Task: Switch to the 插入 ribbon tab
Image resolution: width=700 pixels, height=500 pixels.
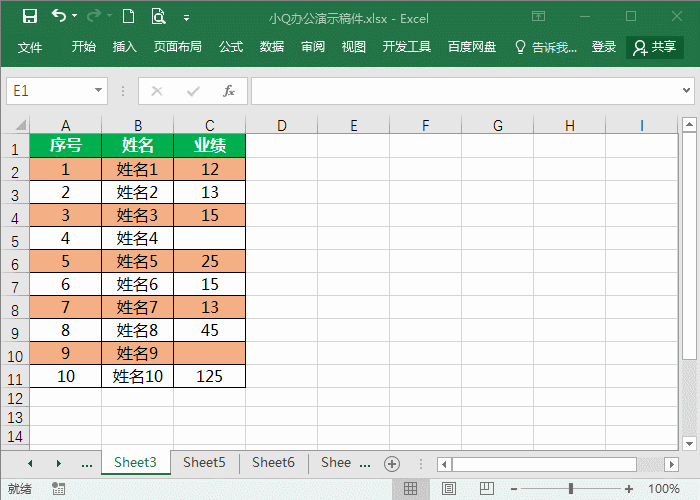Action: point(125,47)
